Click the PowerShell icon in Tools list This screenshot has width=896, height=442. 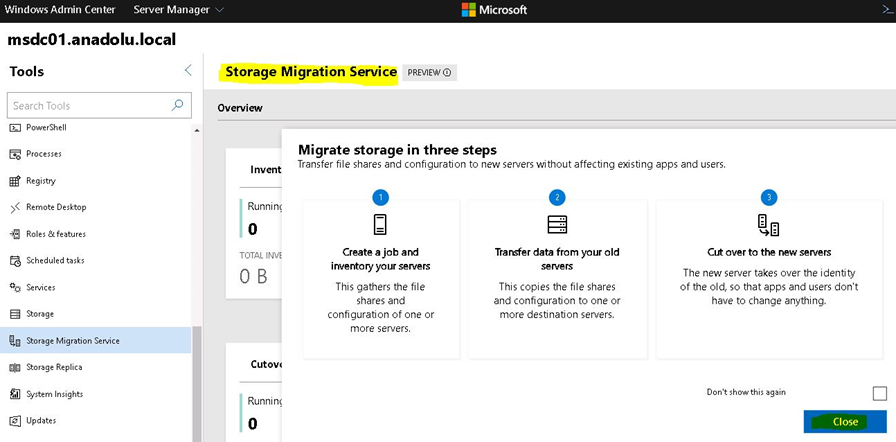[x=15, y=127]
